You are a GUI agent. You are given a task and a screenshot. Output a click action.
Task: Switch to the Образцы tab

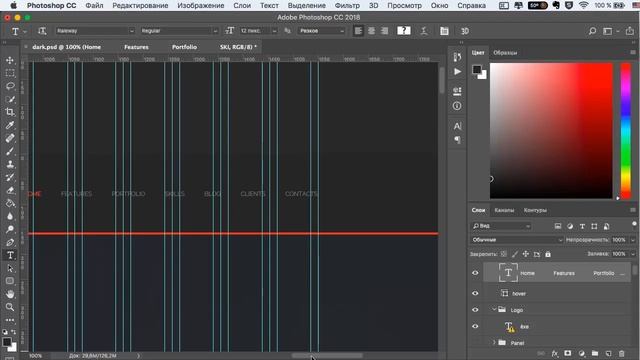505,53
